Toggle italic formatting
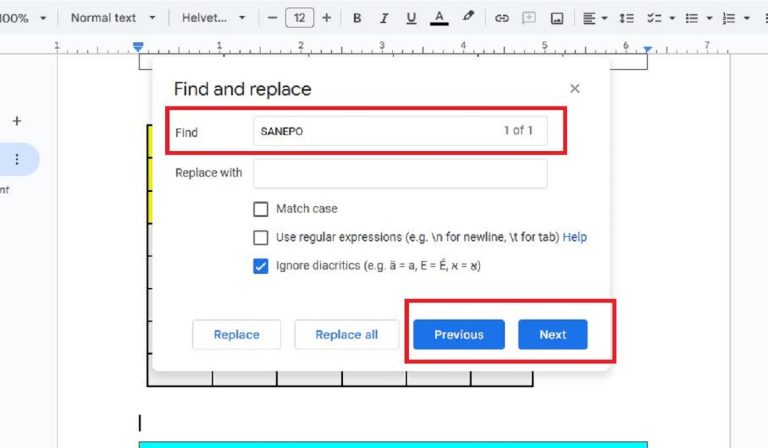The height and width of the screenshot is (448, 768). click(x=384, y=18)
